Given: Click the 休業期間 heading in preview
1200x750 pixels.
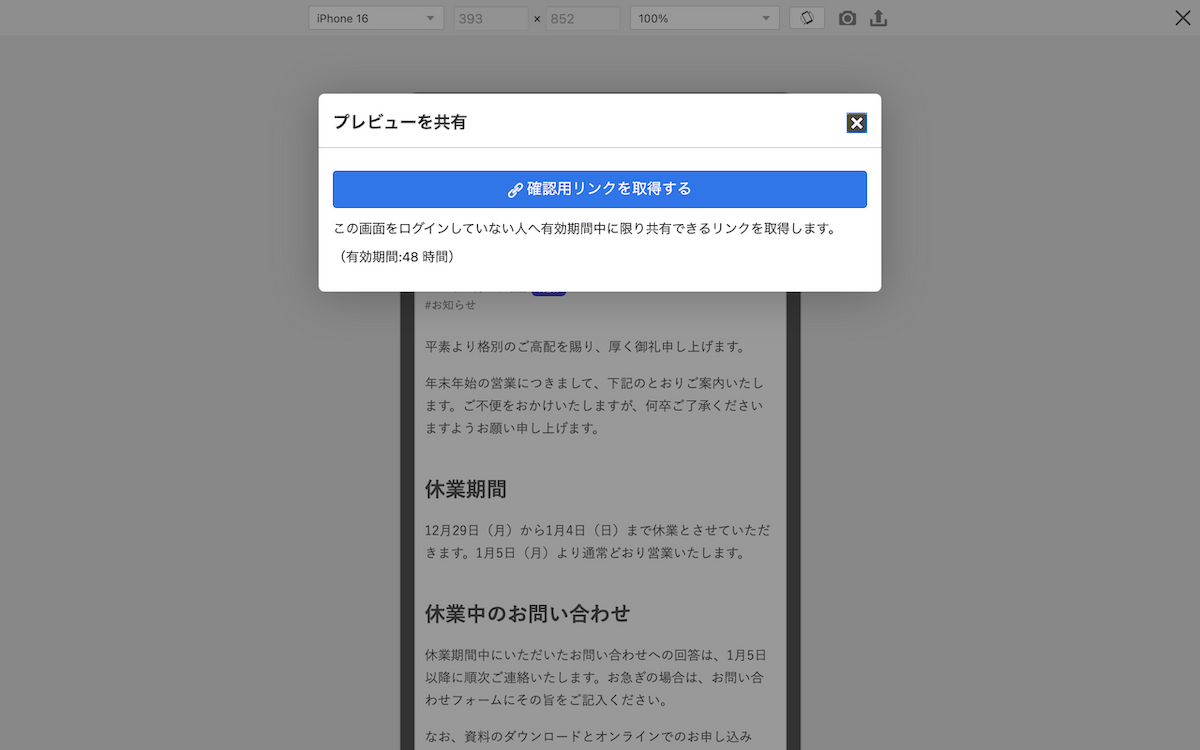Looking at the screenshot, I should tap(466, 489).
